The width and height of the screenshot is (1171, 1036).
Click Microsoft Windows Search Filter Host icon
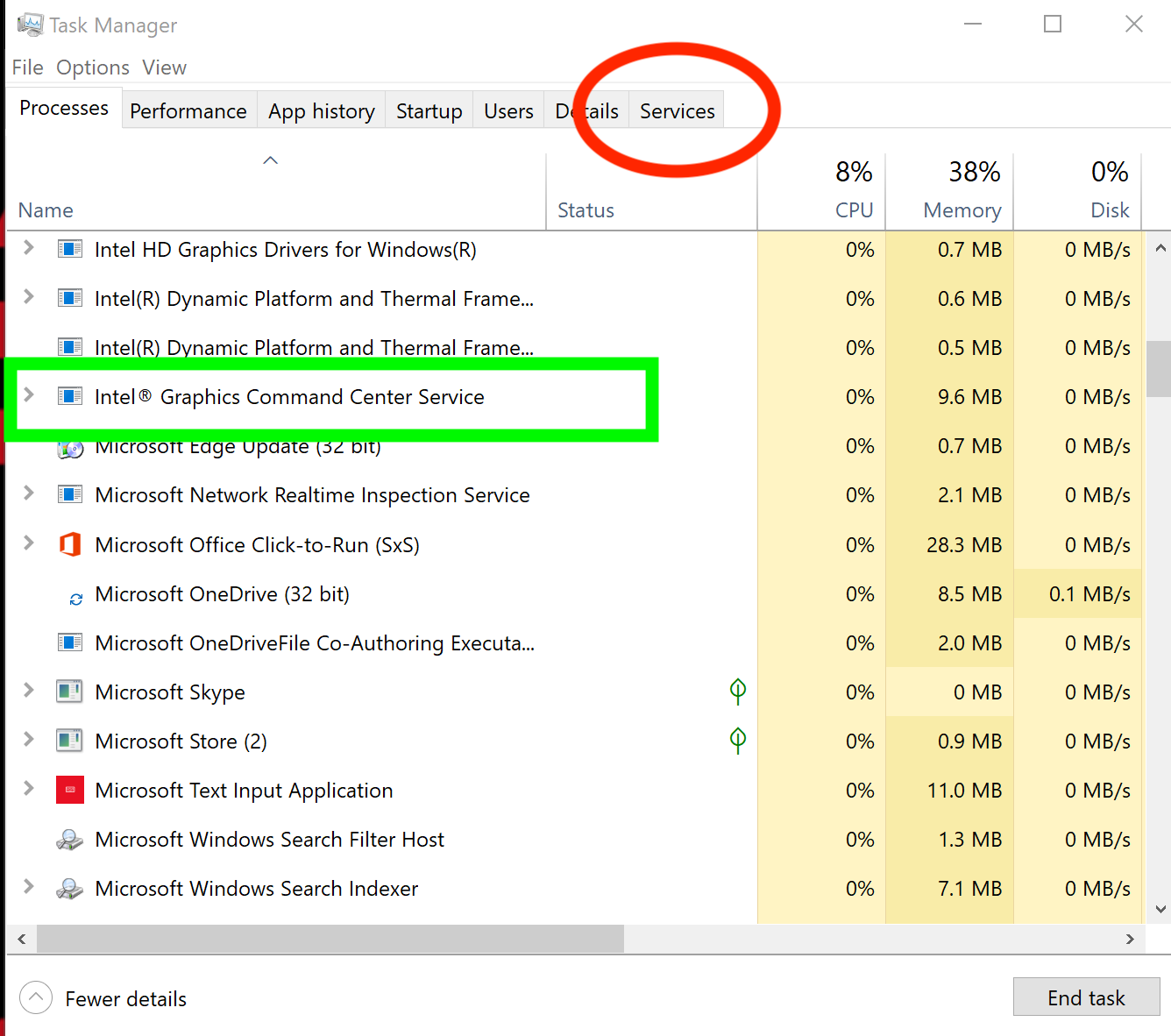(x=70, y=840)
